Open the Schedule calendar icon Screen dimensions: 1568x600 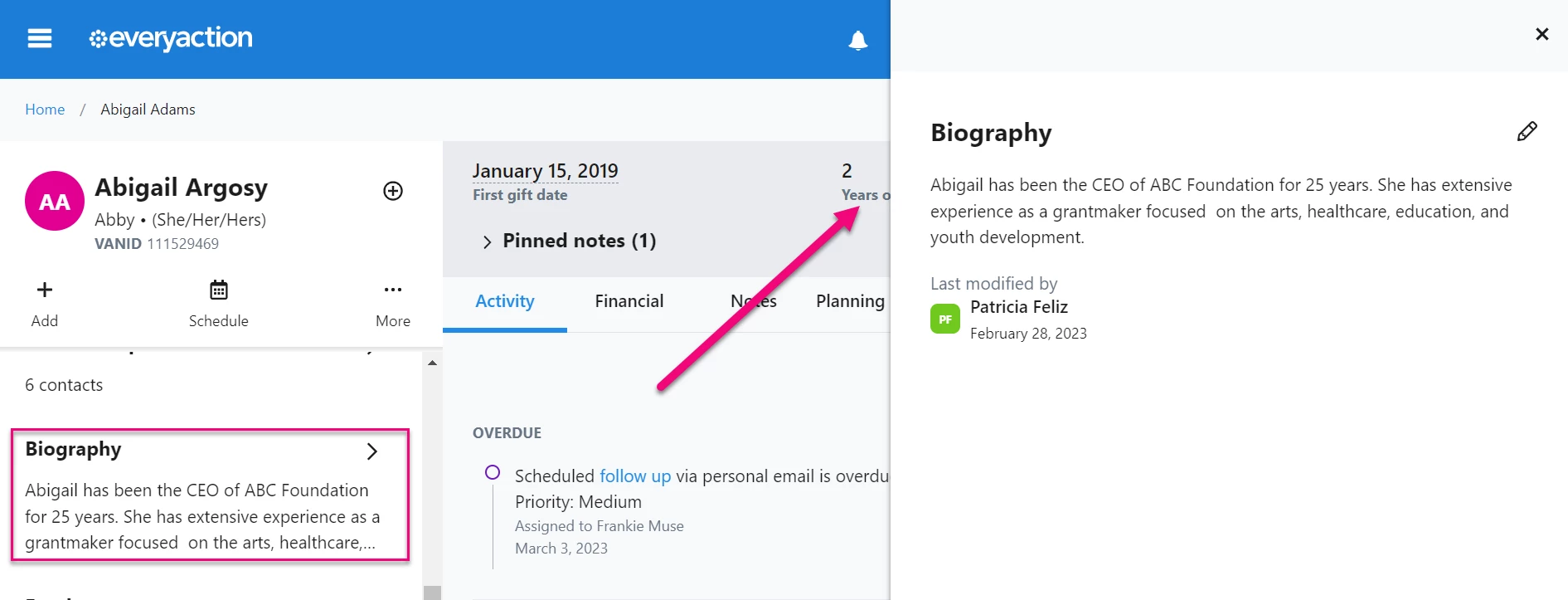(x=218, y=302)
